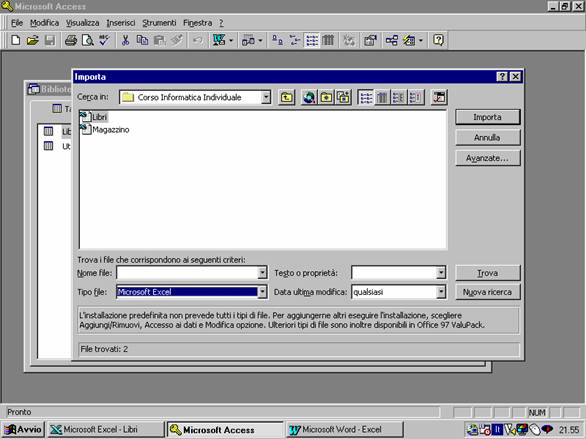
Task: Open the Analyze dropdown arrow
Action: click(260, 40)
